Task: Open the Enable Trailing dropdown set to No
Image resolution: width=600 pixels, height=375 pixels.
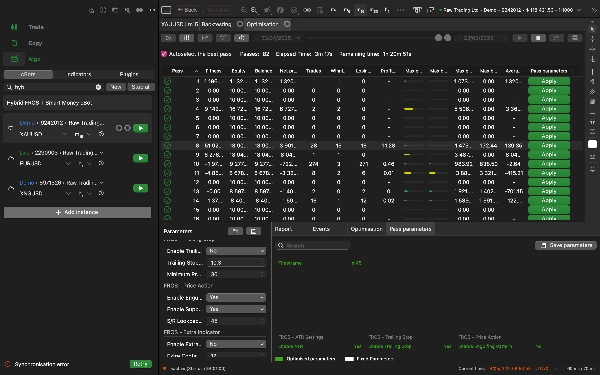Action: (236, 251)
